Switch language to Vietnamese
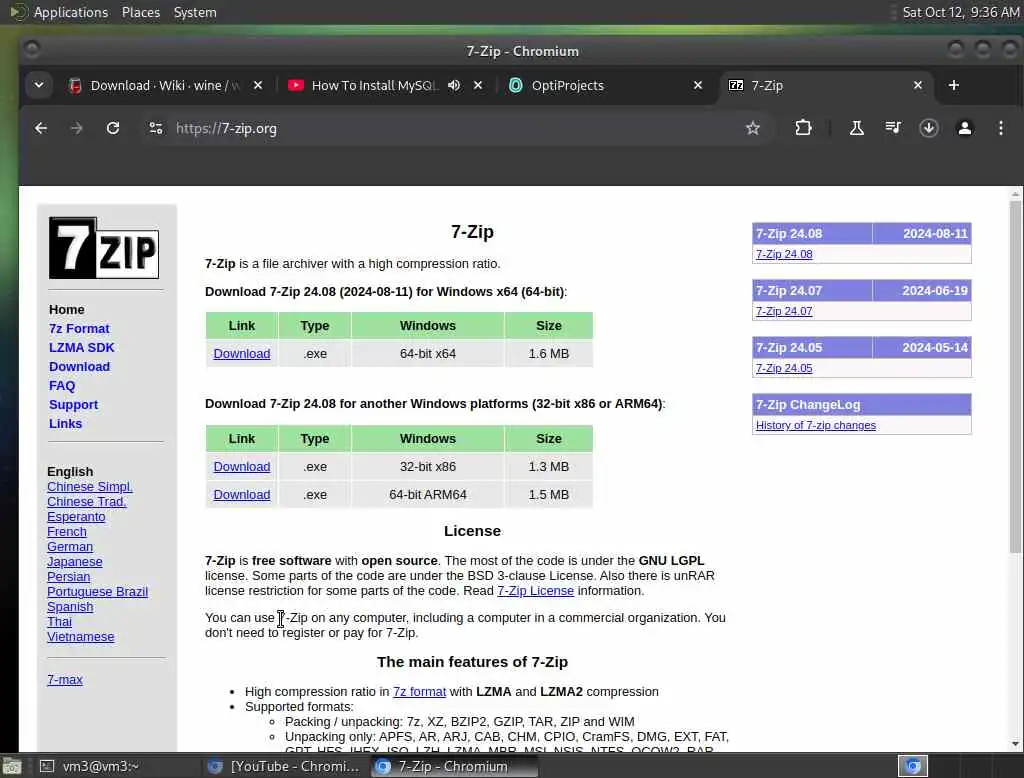Viewport: 1024px width, 778px height. tap(80, 637)
